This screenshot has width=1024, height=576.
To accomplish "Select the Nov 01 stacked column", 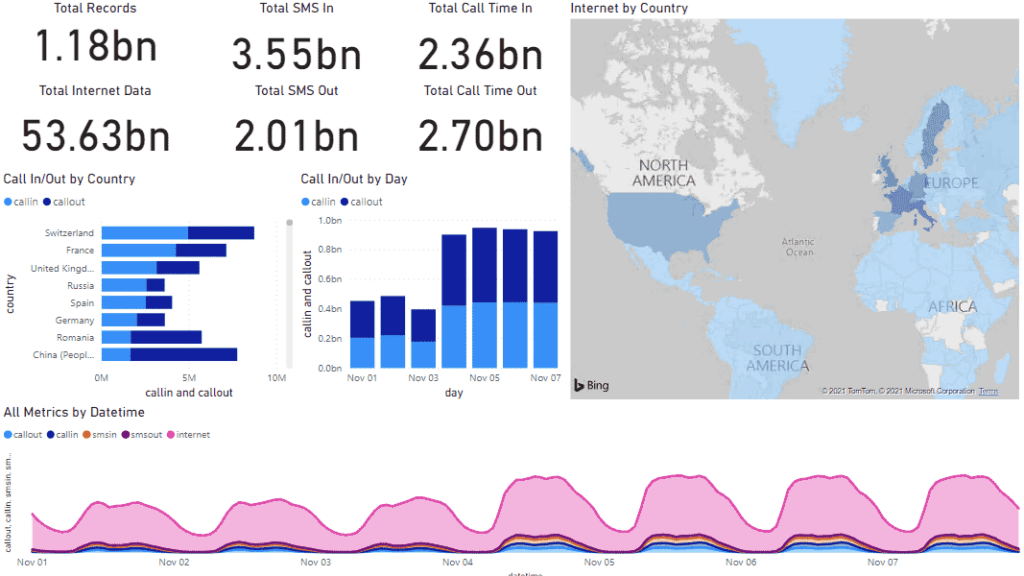I will [x=362, y=334].
